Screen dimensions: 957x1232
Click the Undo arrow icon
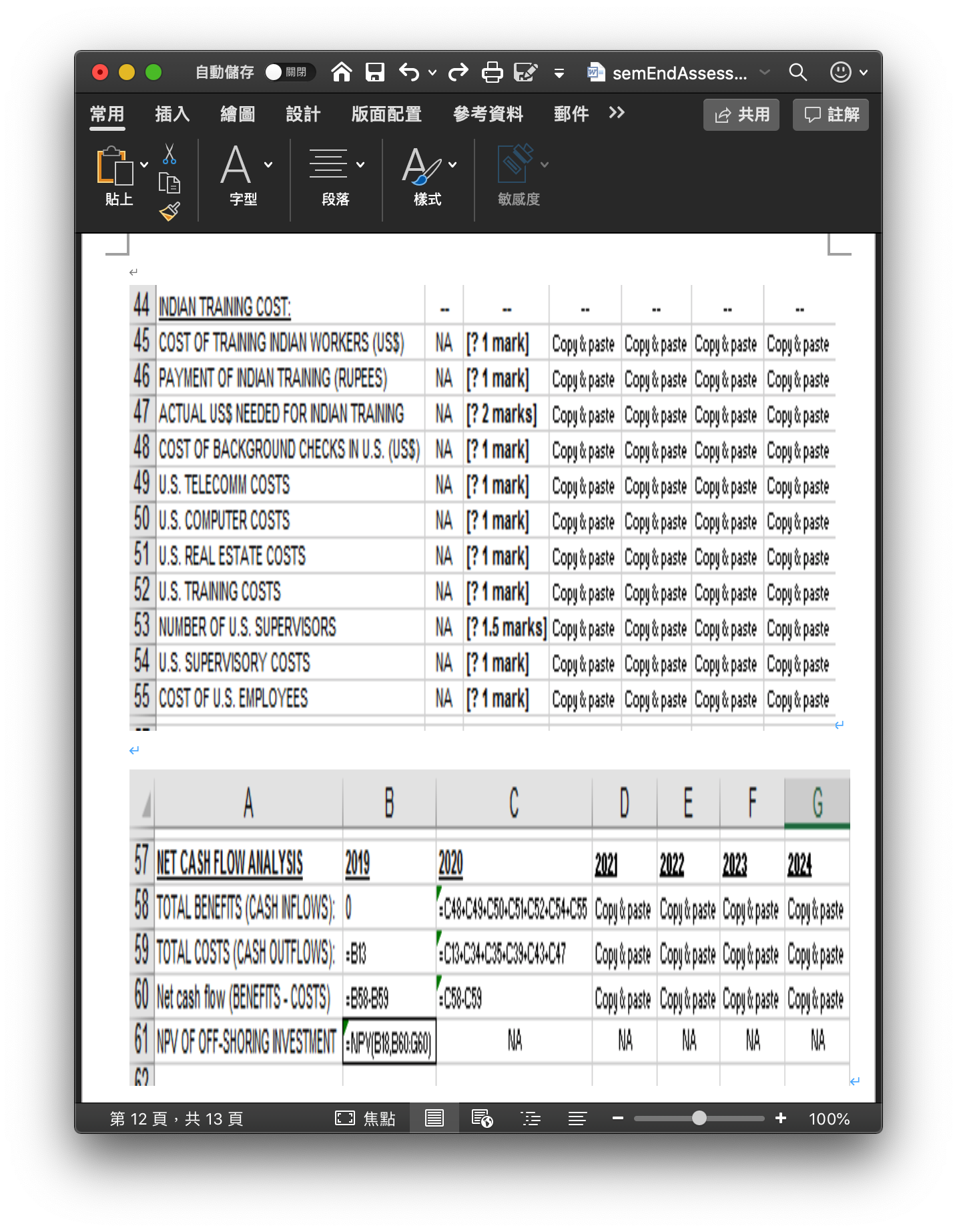pyautogui.click(x=409, y=72)
